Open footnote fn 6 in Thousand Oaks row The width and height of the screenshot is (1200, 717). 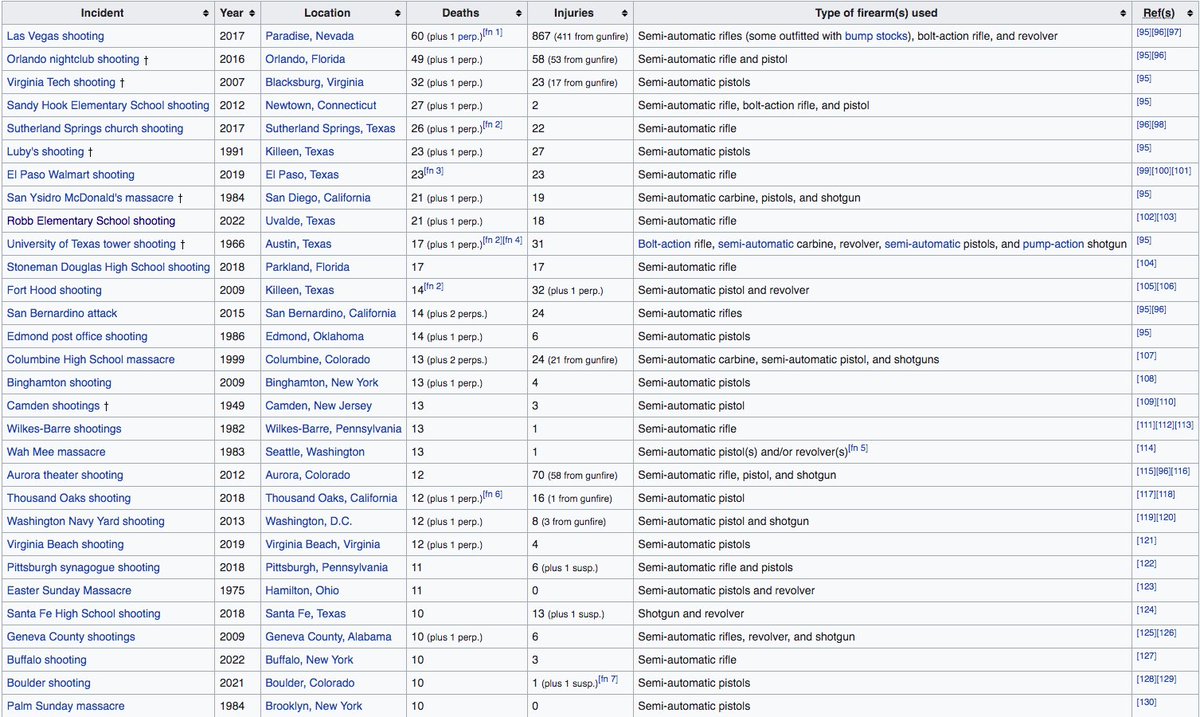click(x=492, y=495)
